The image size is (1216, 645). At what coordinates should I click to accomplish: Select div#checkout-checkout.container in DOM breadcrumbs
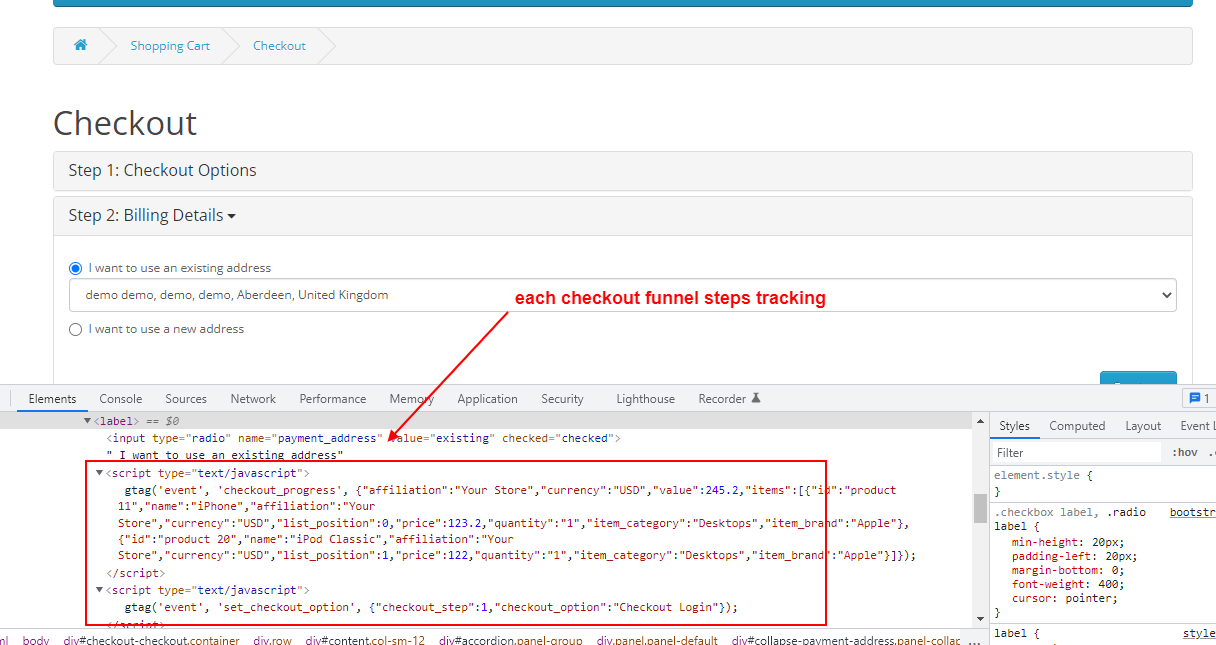click(x=151, y=640)
